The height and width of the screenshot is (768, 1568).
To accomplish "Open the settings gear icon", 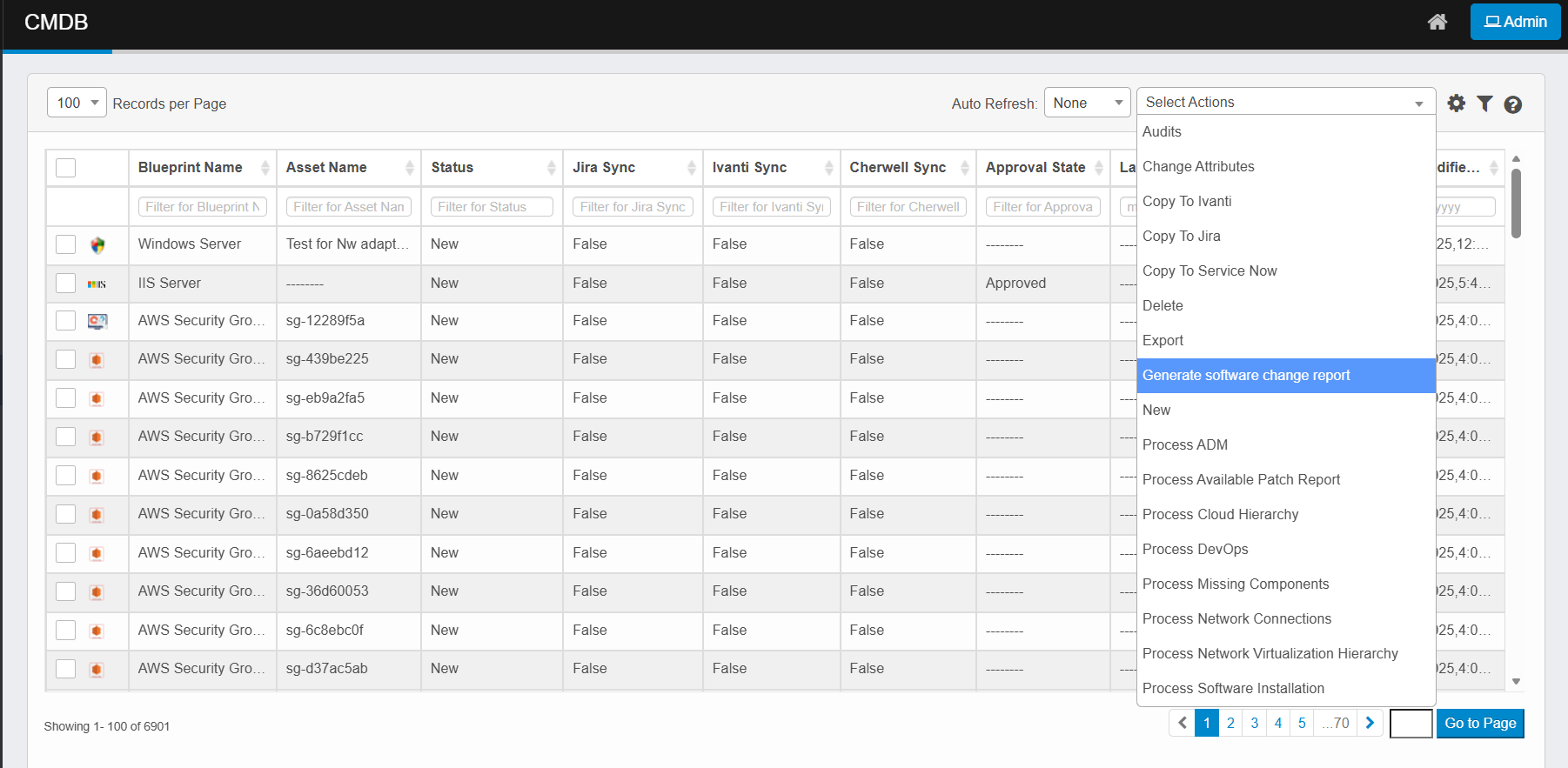I will 1456,104.
